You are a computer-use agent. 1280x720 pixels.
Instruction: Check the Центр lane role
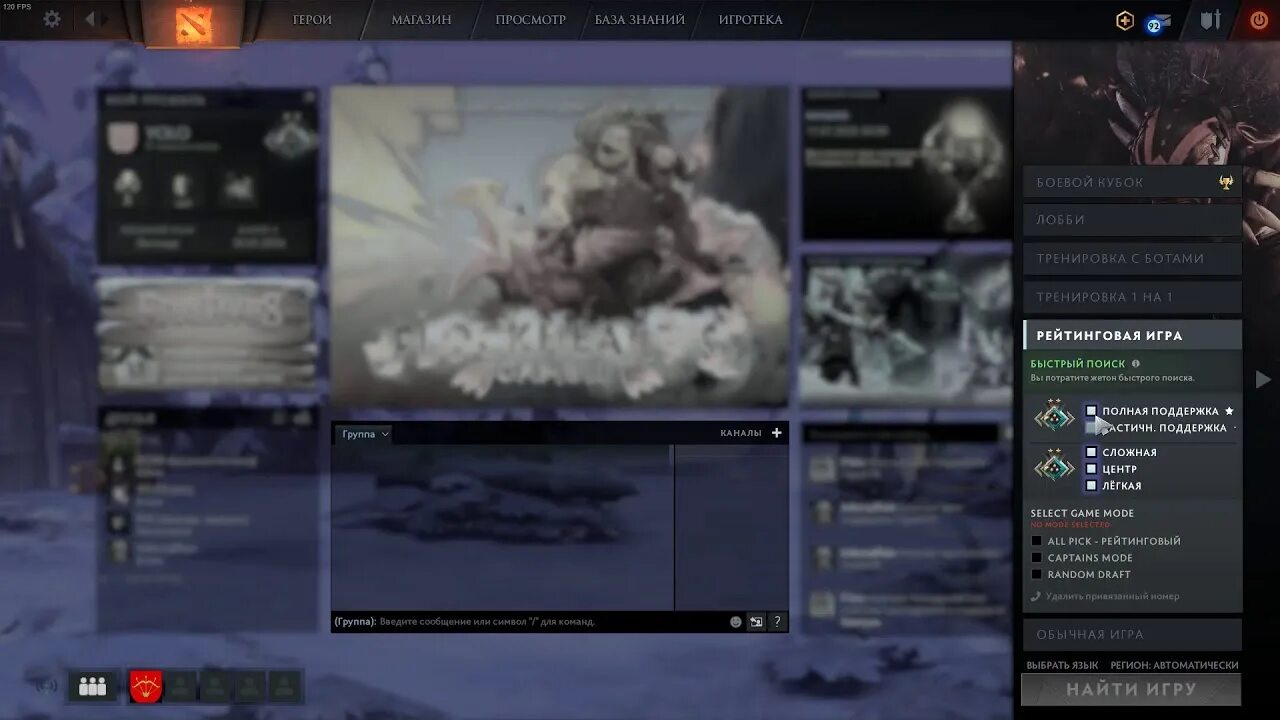[1091, 469]
